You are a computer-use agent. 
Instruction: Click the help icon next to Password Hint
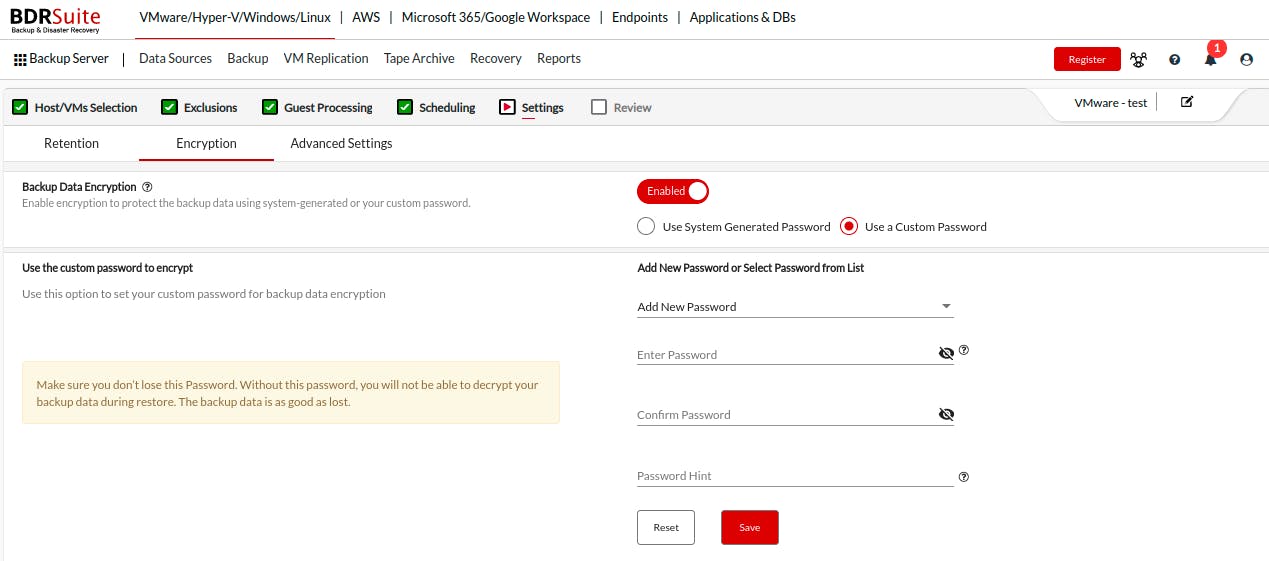(964, 477)
